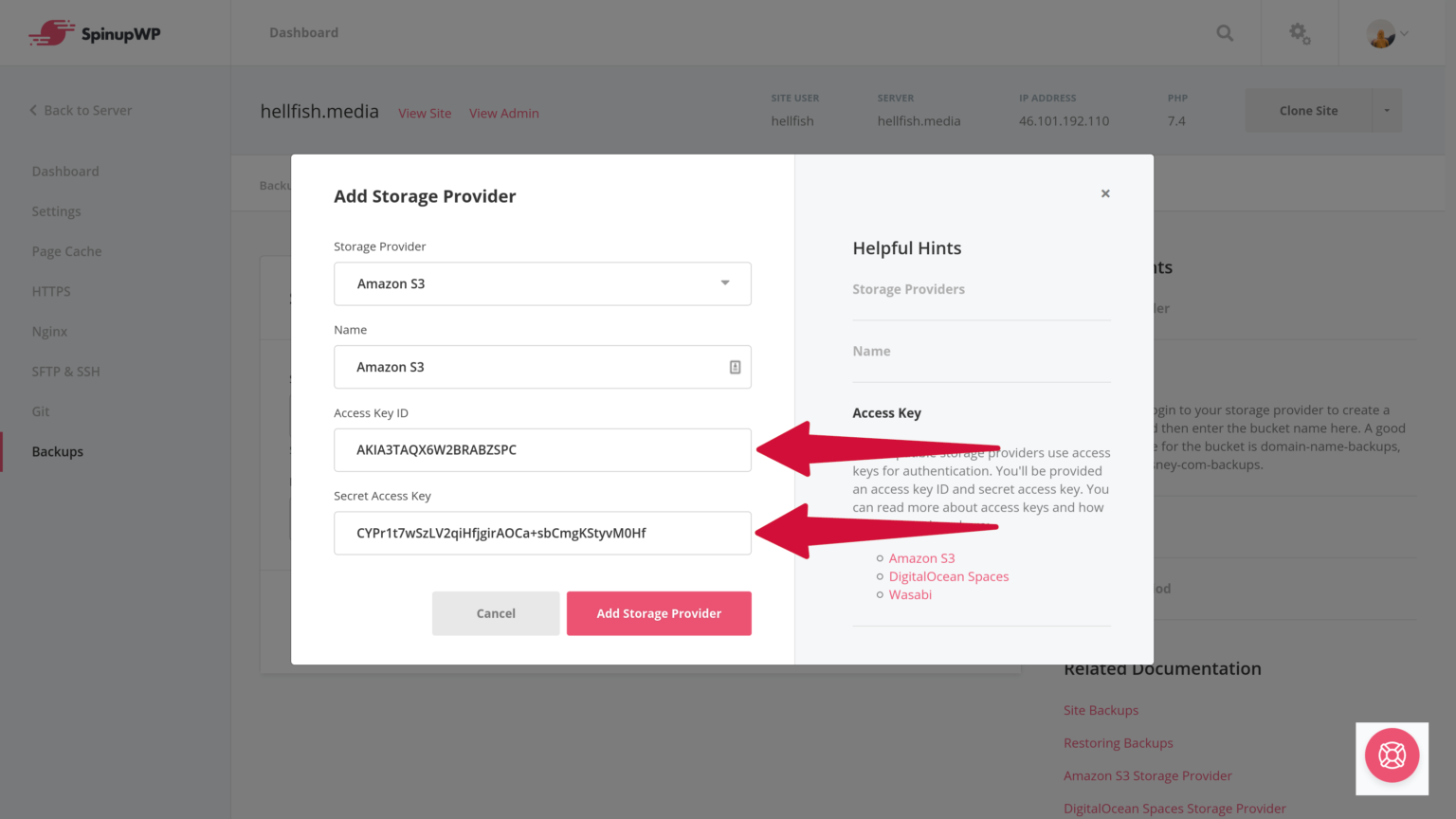Click the Add Storage Provider button
Screen dimensions: 1456x819
click(x=659, y=612)
